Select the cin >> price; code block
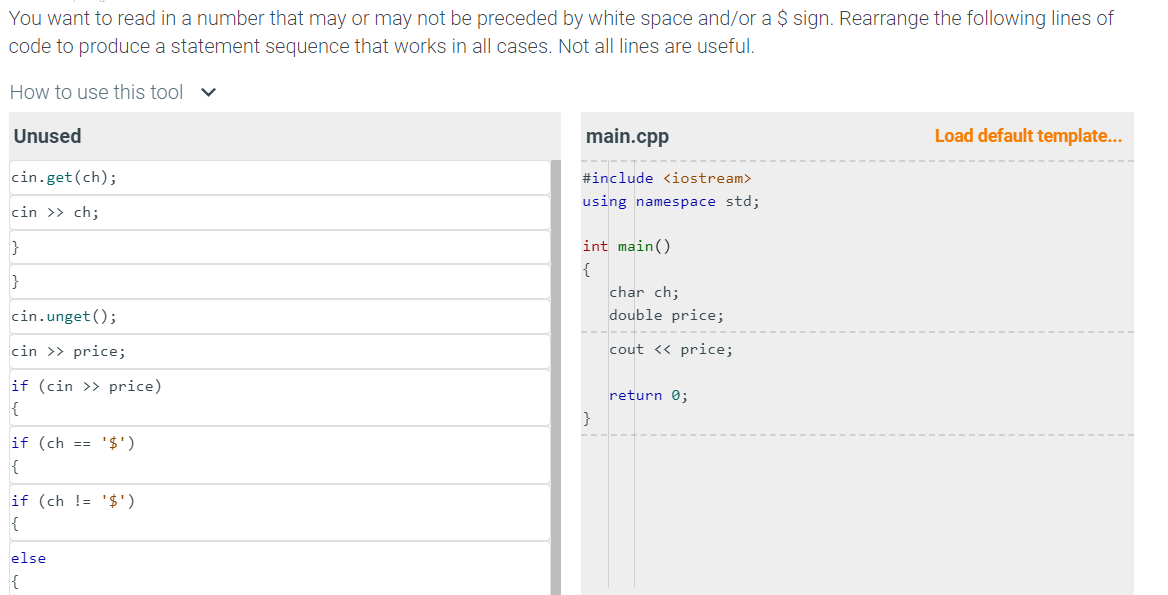Viewport: 1168px width, 595px height. (280, 351)
